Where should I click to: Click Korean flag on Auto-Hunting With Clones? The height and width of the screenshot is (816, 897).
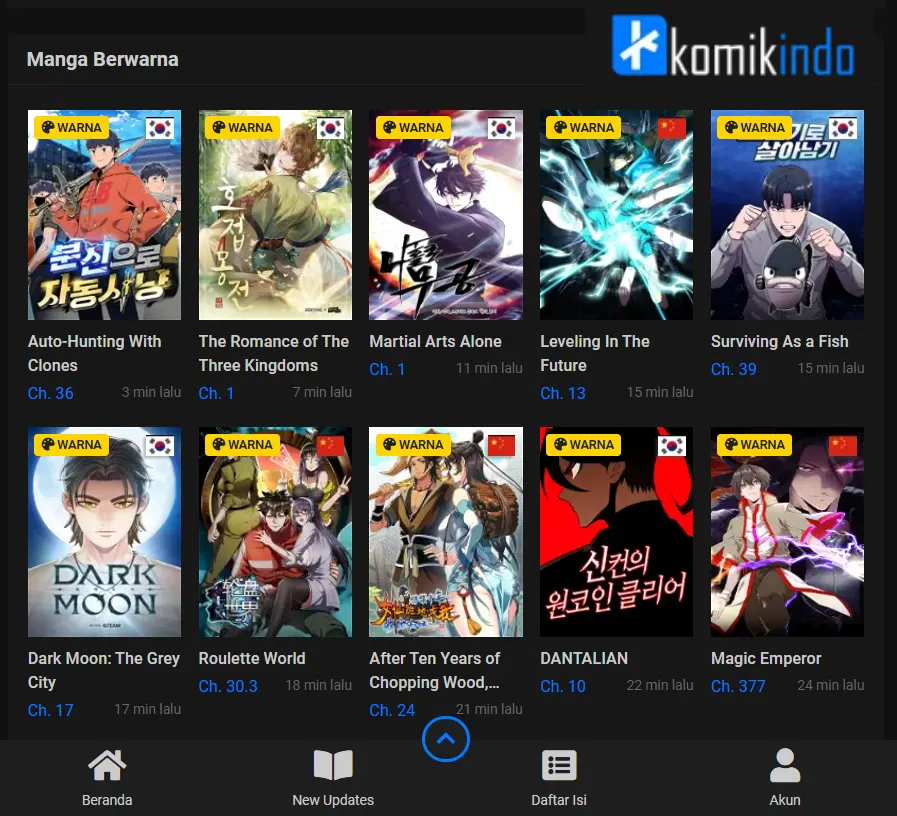click(x=160, y=128)
